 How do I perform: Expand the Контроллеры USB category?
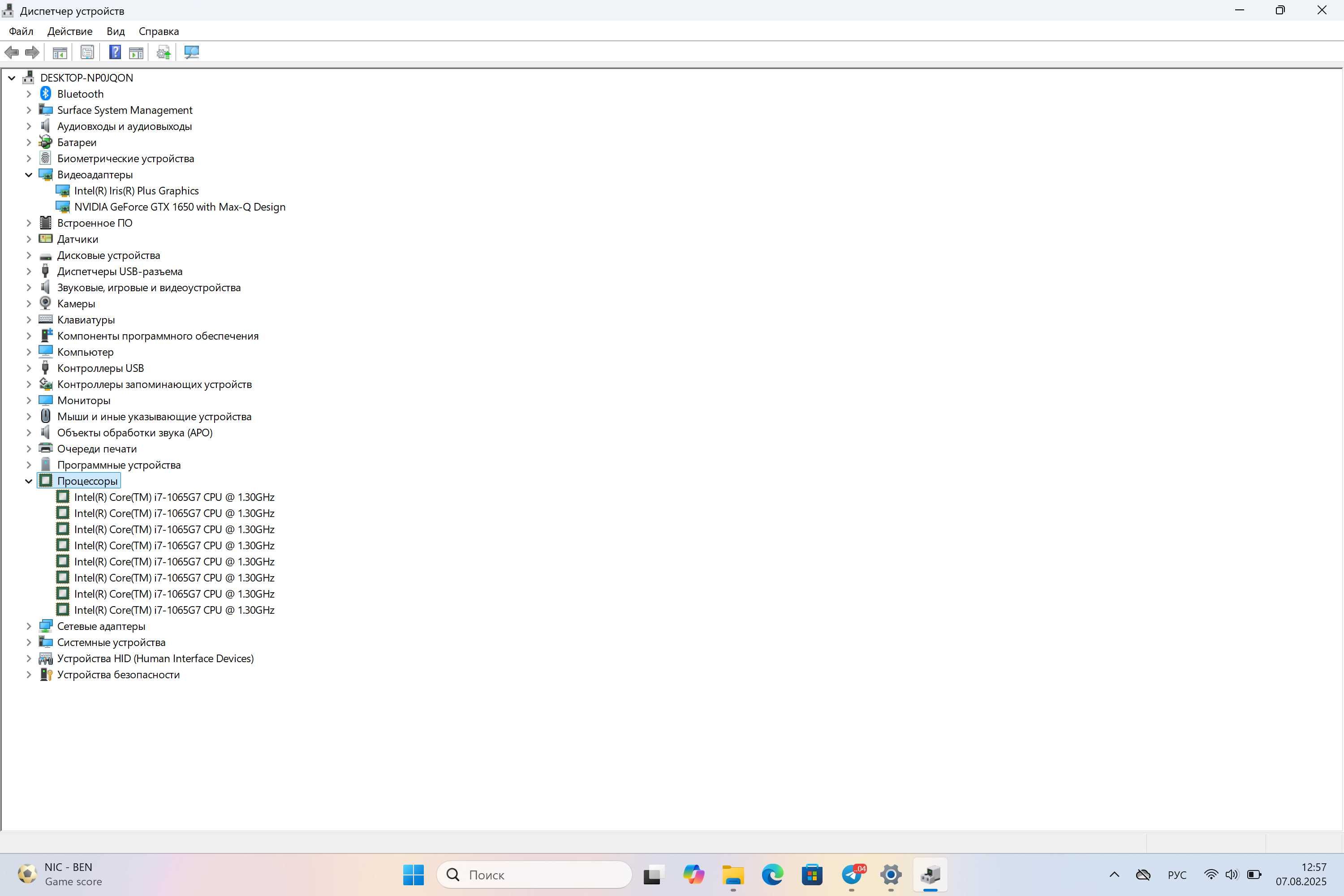(x=29, y=367)
